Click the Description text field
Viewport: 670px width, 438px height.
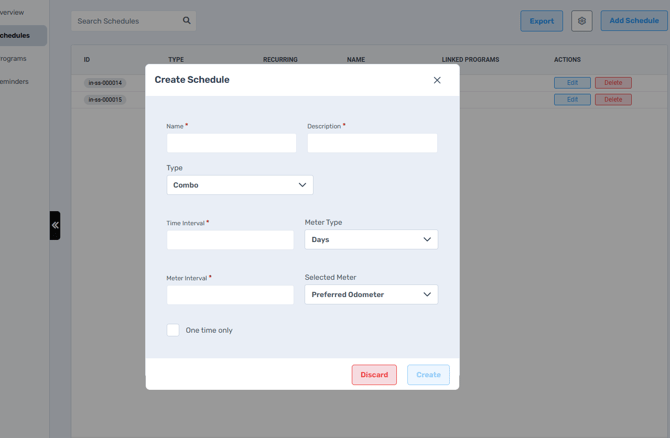372,143
